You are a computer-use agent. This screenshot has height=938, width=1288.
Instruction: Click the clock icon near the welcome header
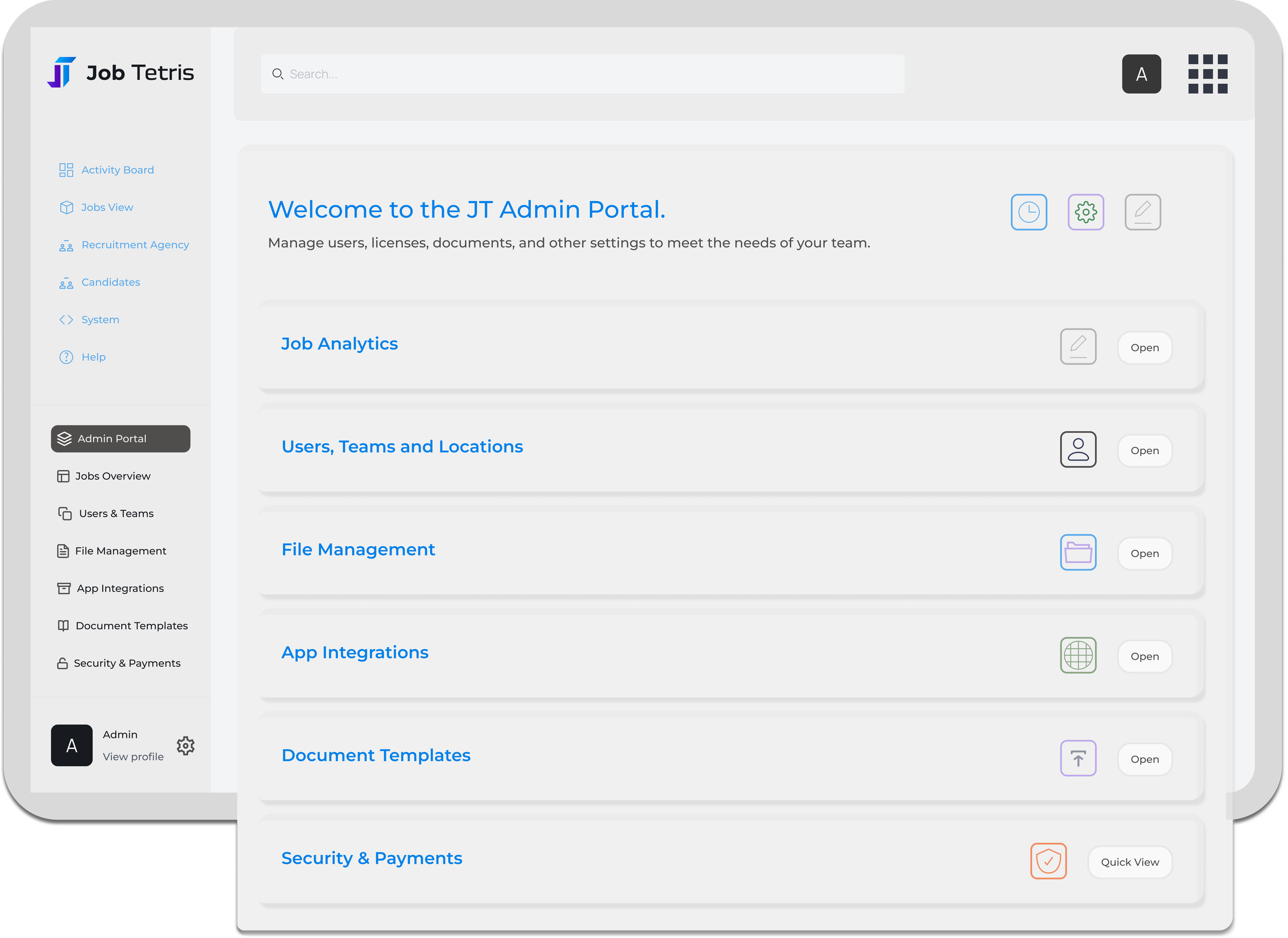click(1029, 212)
